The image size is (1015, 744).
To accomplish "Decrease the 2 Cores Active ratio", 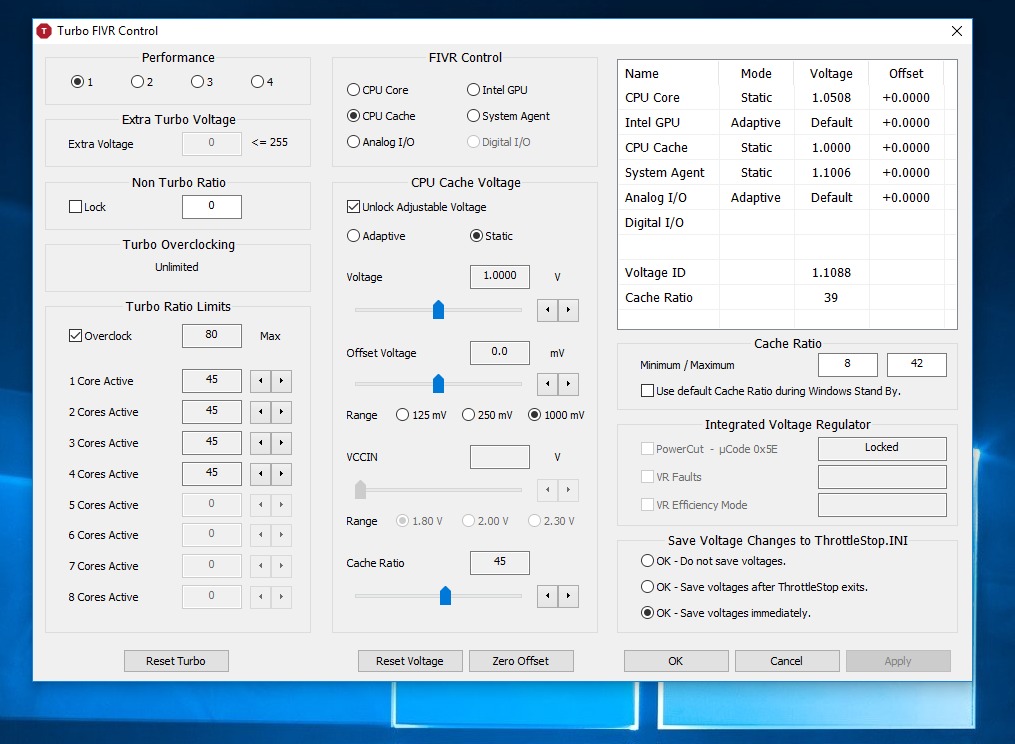I will click(x=260, y=412).
